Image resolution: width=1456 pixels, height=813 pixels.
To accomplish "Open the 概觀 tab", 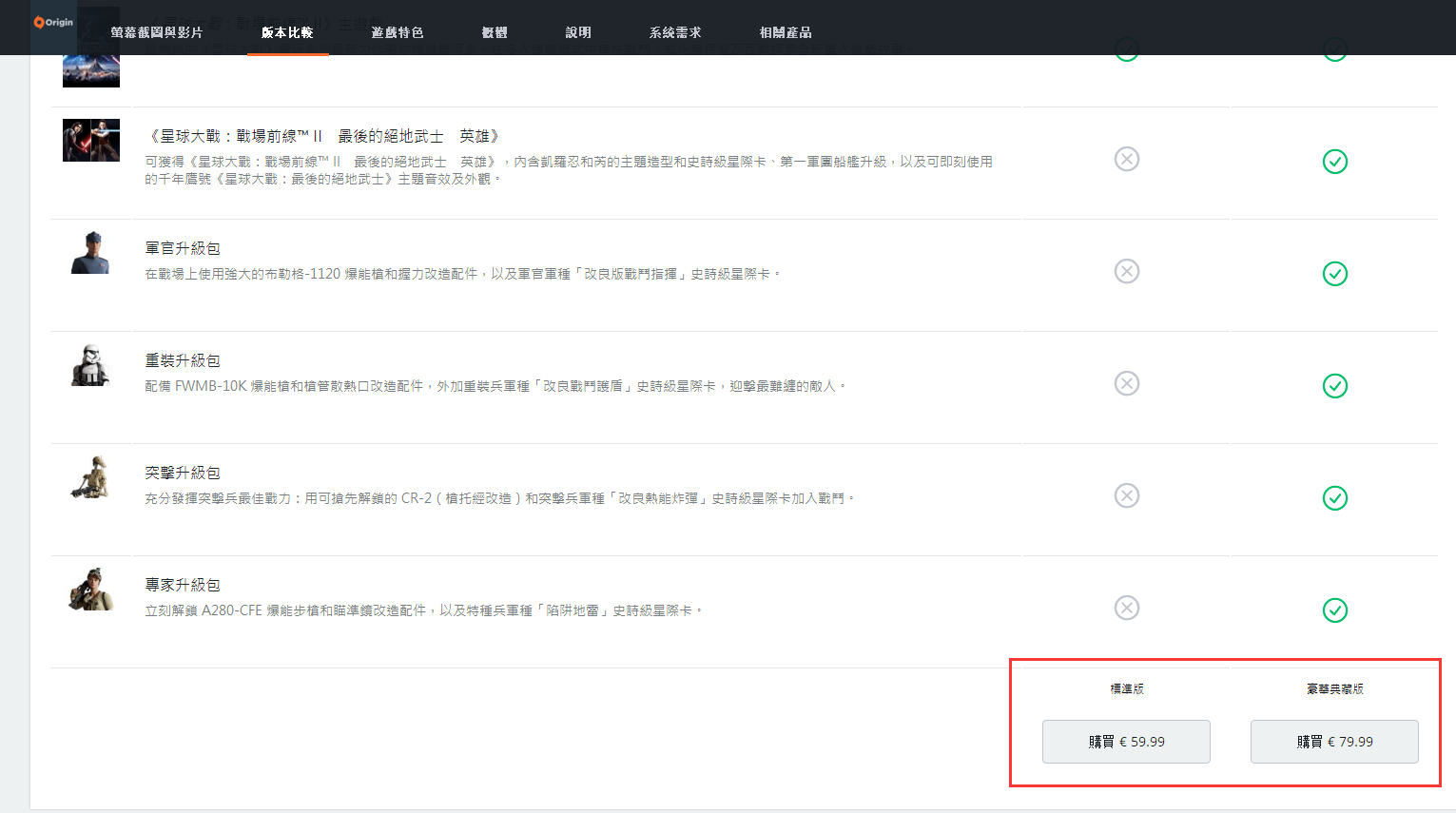I will coord(495,32).
